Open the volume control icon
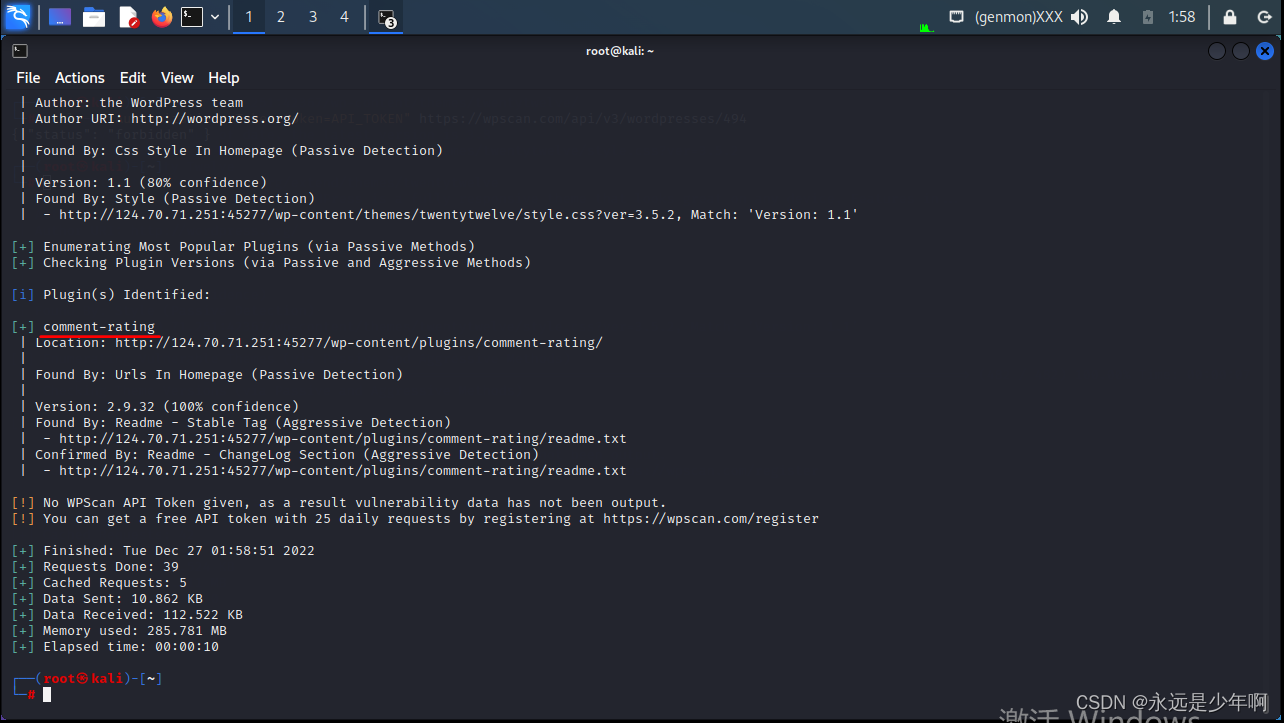 point(1079,17)
